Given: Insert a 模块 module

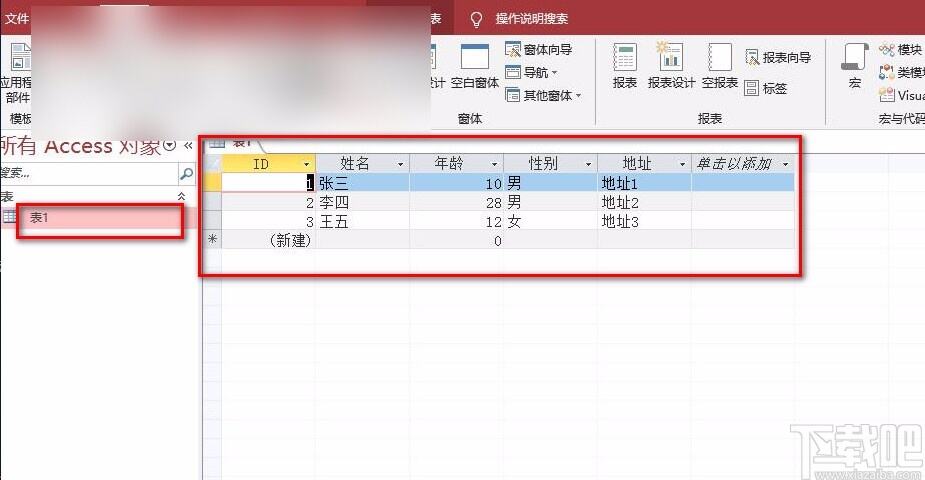Looking at the screenshot, I should point(900,50).
